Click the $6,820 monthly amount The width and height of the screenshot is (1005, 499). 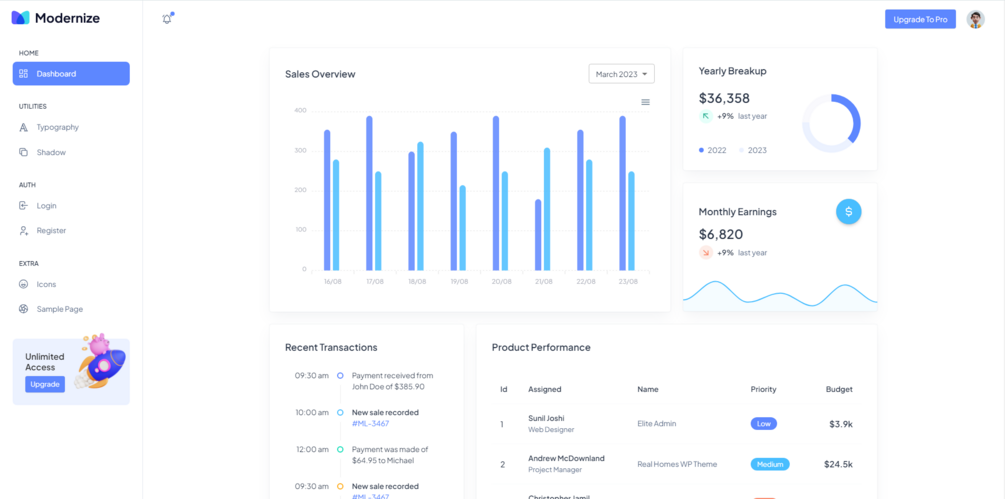pos(721,234)
